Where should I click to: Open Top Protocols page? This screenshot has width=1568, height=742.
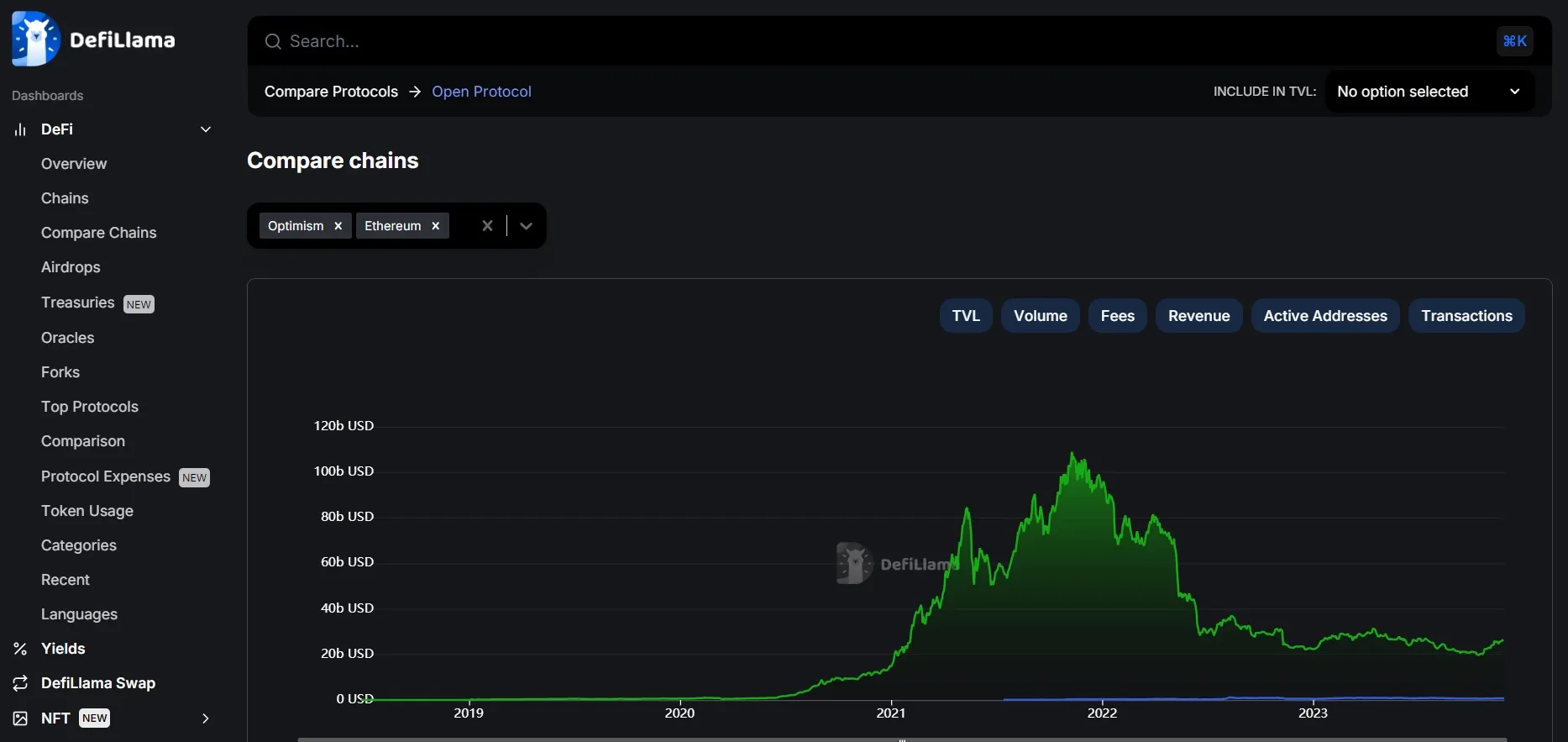[x=90, y=407]
